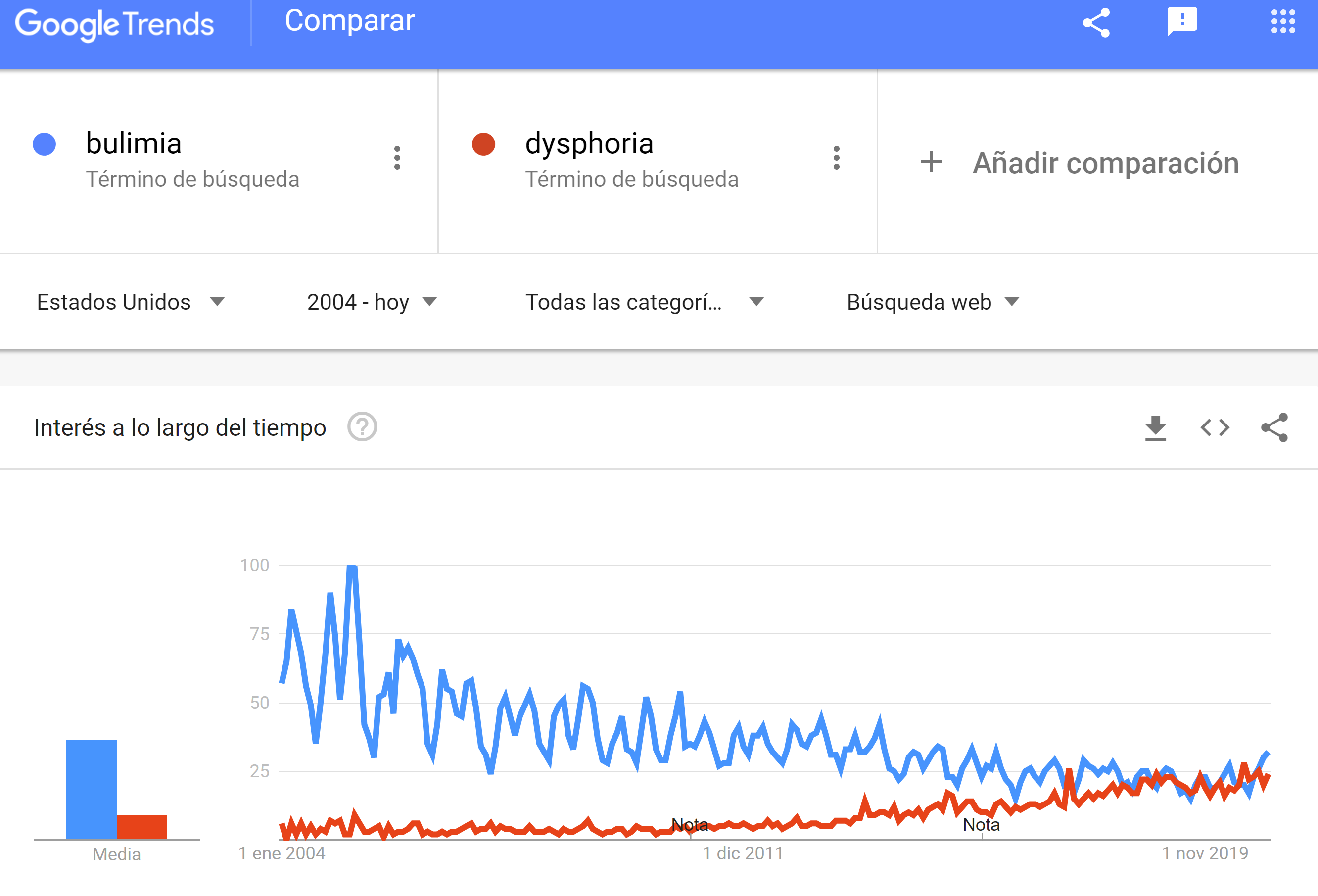Click the red dysphoria color dot
The height and width of the screenshot is (896, 1318).
tap(483, 144)
